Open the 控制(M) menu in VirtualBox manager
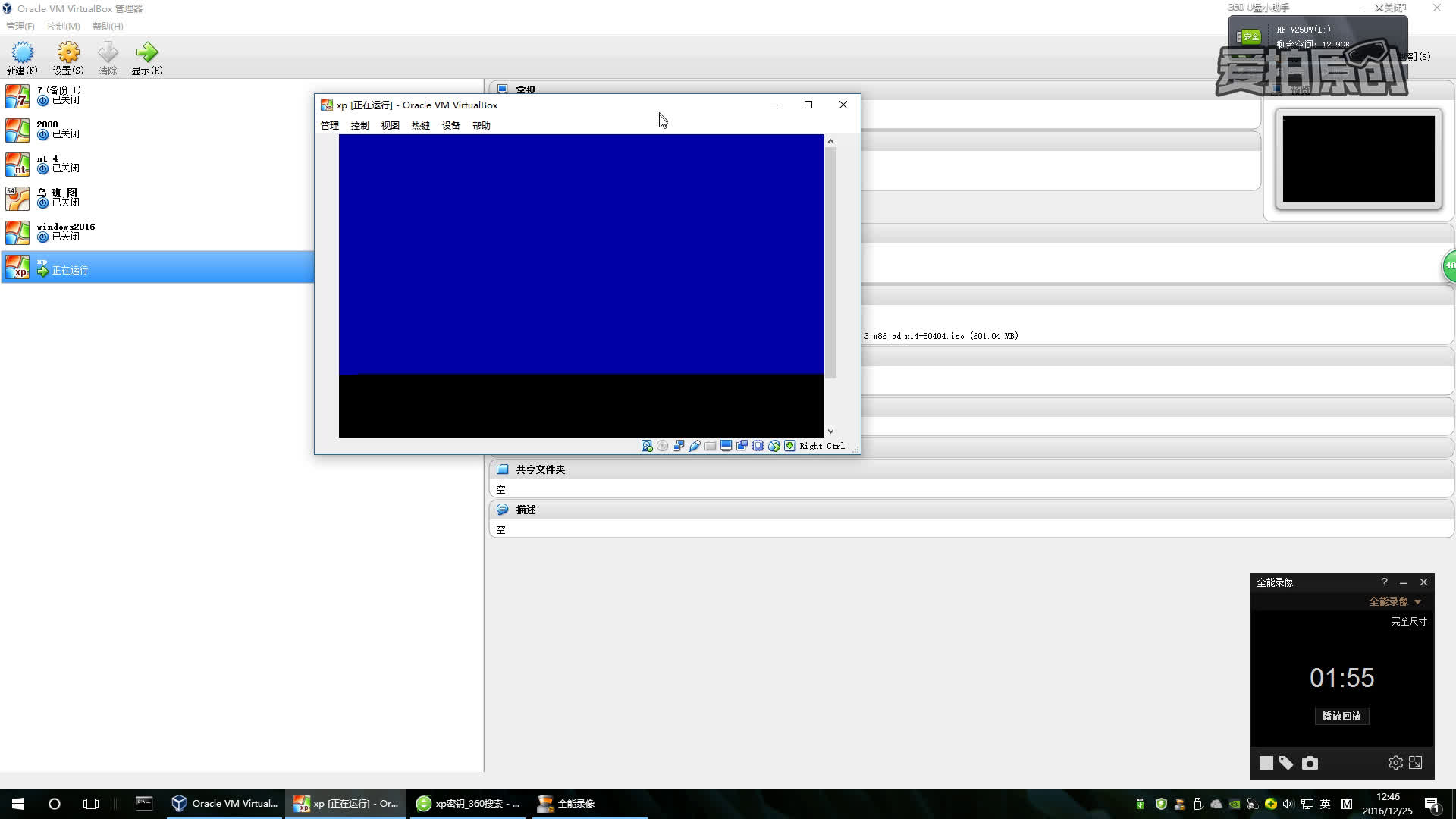 pyautogui.click(x=63, y=26)
